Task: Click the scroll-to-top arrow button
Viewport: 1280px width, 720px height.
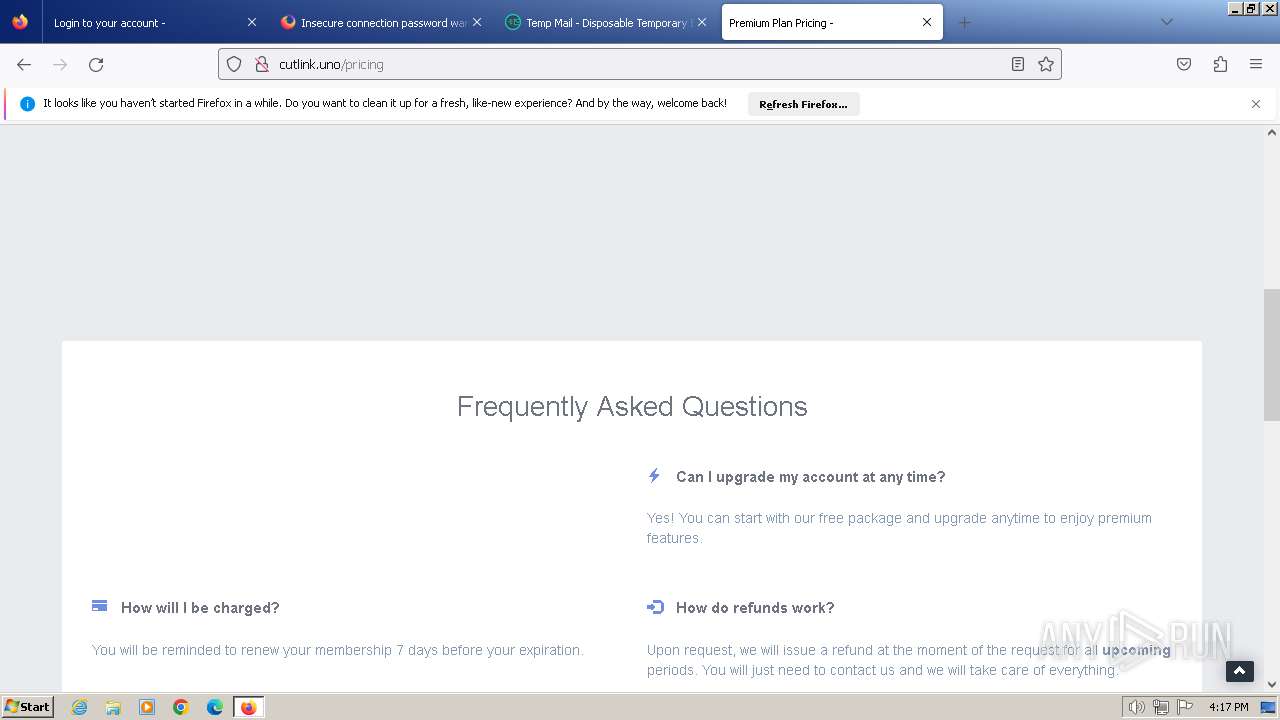Action: tap(1240, 672)
